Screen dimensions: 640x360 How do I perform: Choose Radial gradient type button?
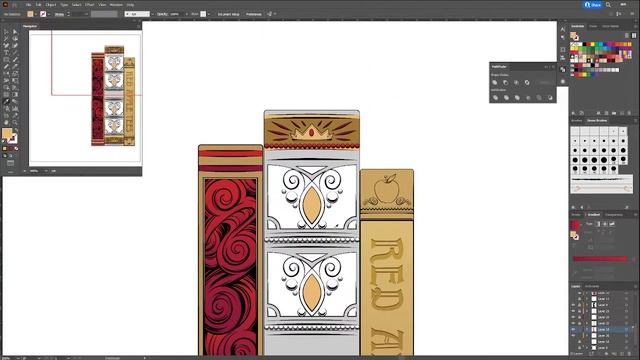click(605, 224)
